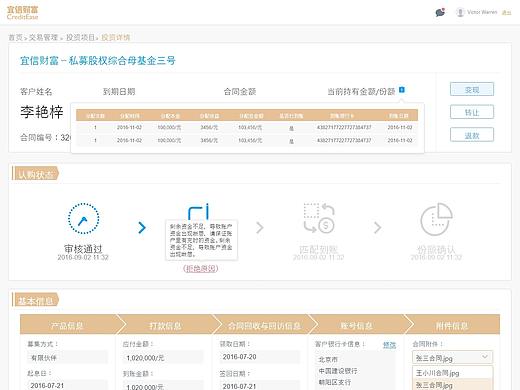Click the customer name 李艳梓
The height and width of the screenshot is (390, 520).
click(x=42, y=112)
